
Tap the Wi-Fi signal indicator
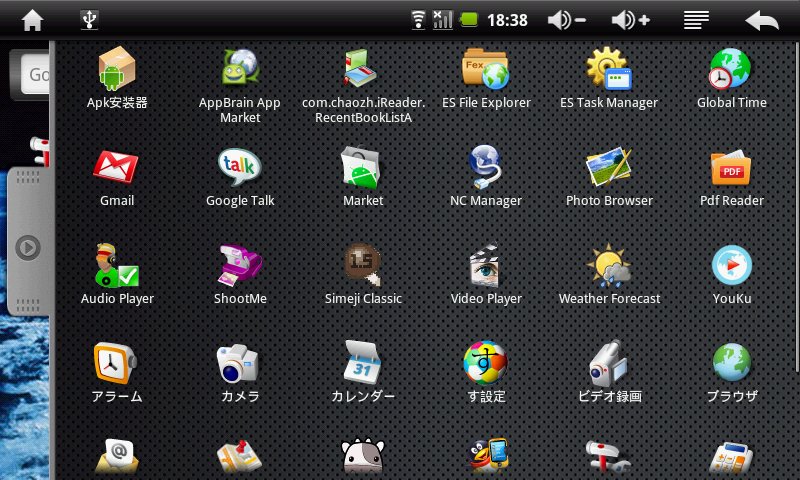pos(418,20)
